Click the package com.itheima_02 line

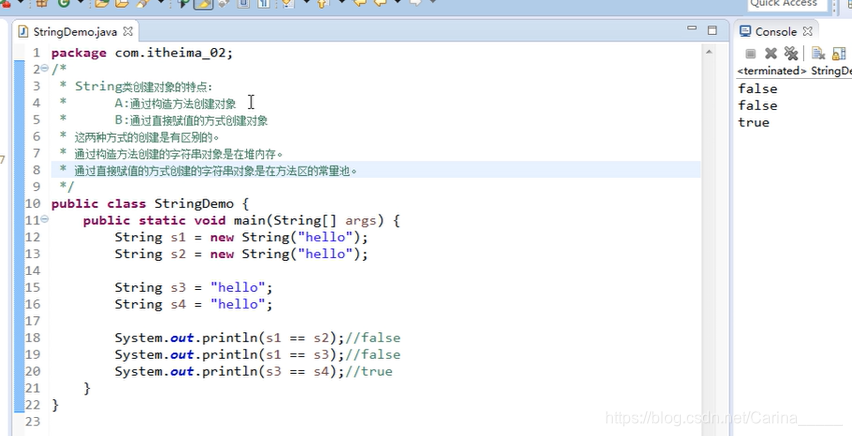[142, 53]
